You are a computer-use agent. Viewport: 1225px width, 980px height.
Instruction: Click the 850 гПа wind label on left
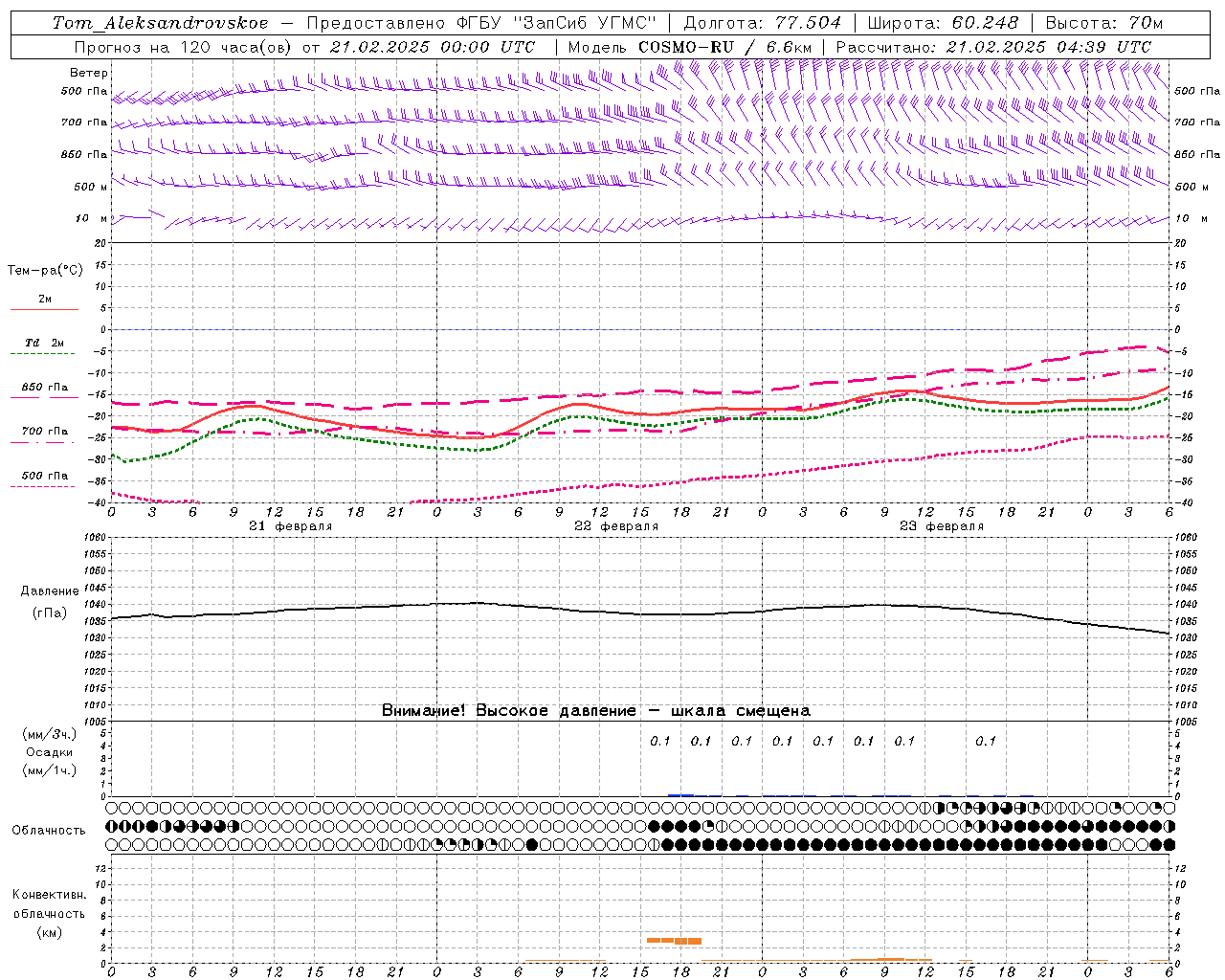(84, 154)
